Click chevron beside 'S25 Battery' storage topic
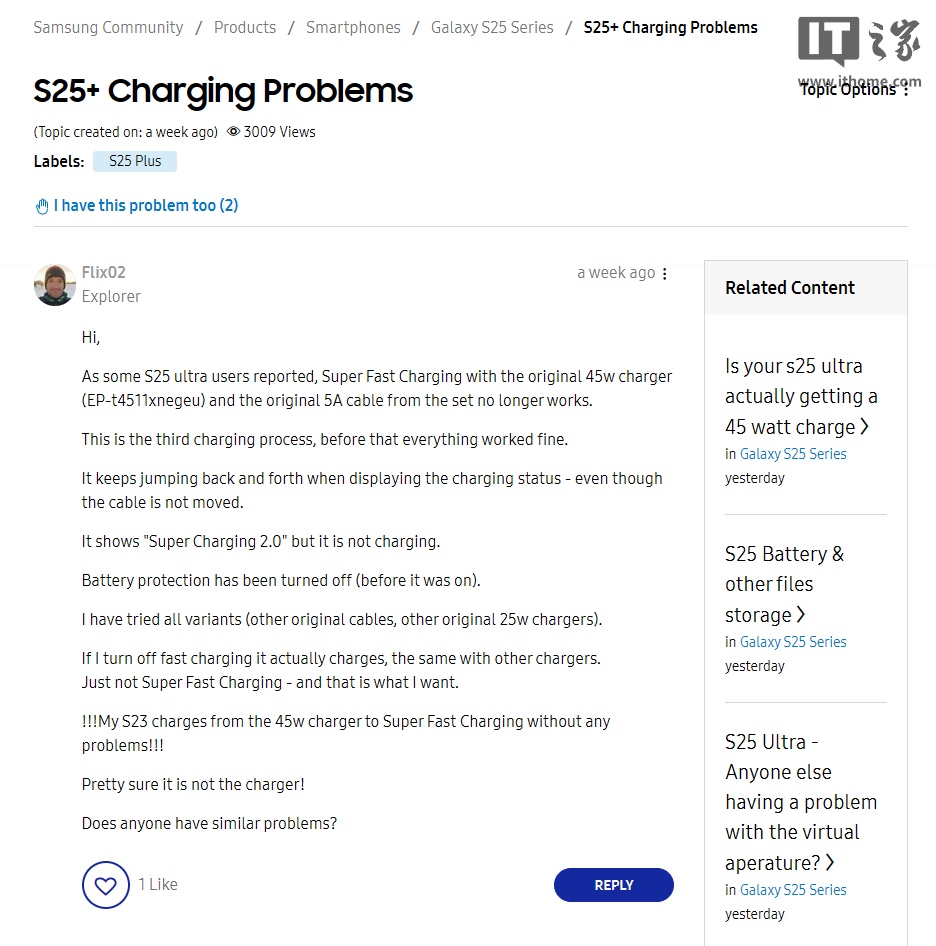 point(801,615)
